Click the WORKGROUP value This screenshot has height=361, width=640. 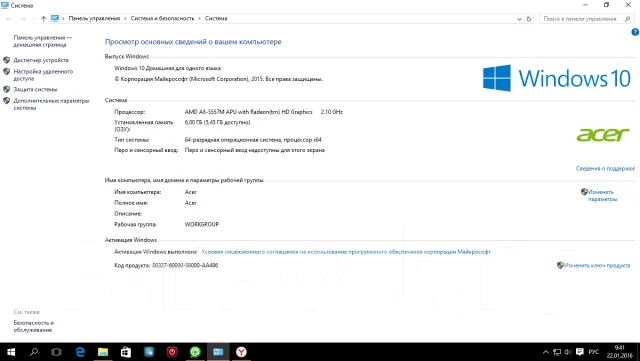[202, 224]
